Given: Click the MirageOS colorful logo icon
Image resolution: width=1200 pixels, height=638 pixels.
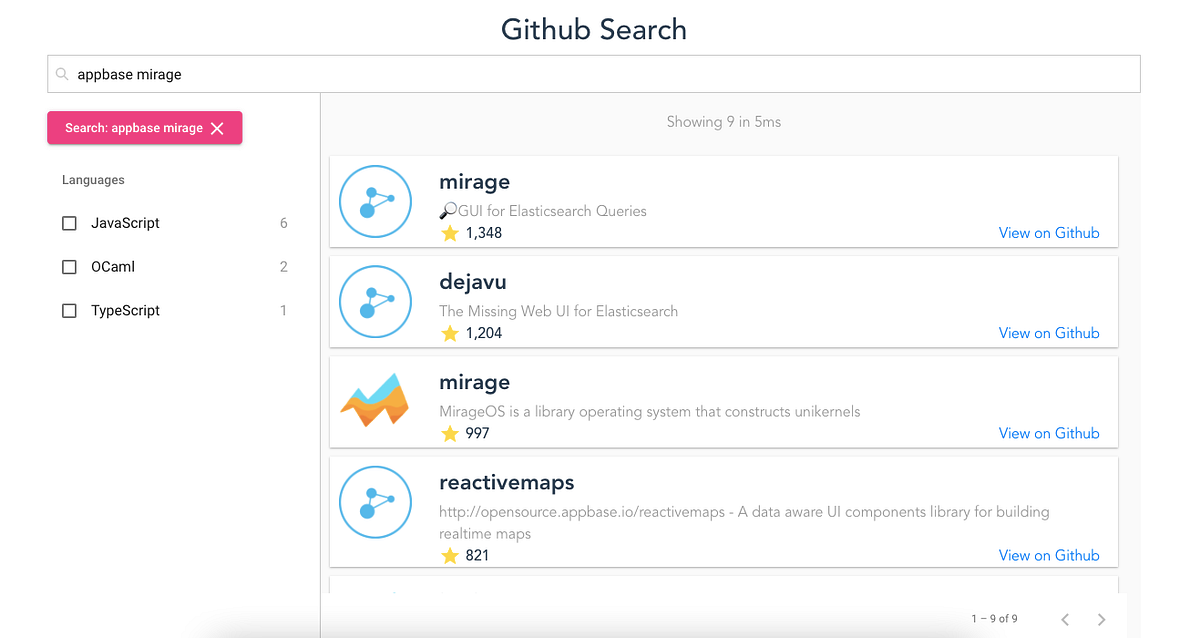Looking at the screenshot, I should (375, 401).
